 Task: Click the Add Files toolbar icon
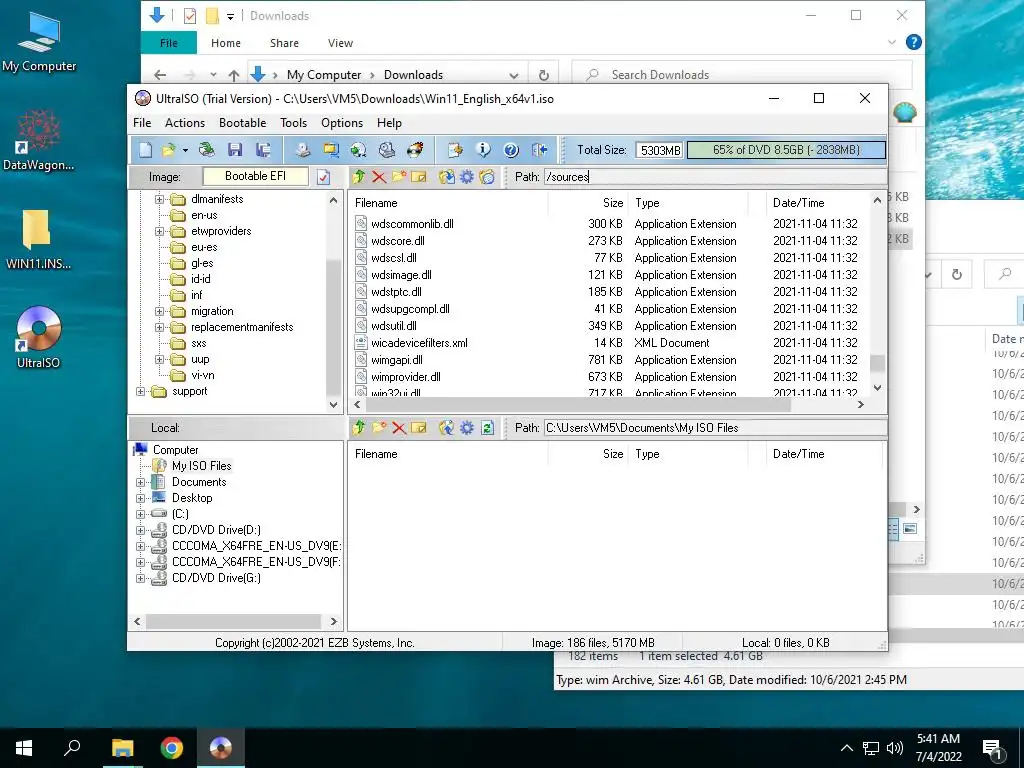click(x=455, y=150)
